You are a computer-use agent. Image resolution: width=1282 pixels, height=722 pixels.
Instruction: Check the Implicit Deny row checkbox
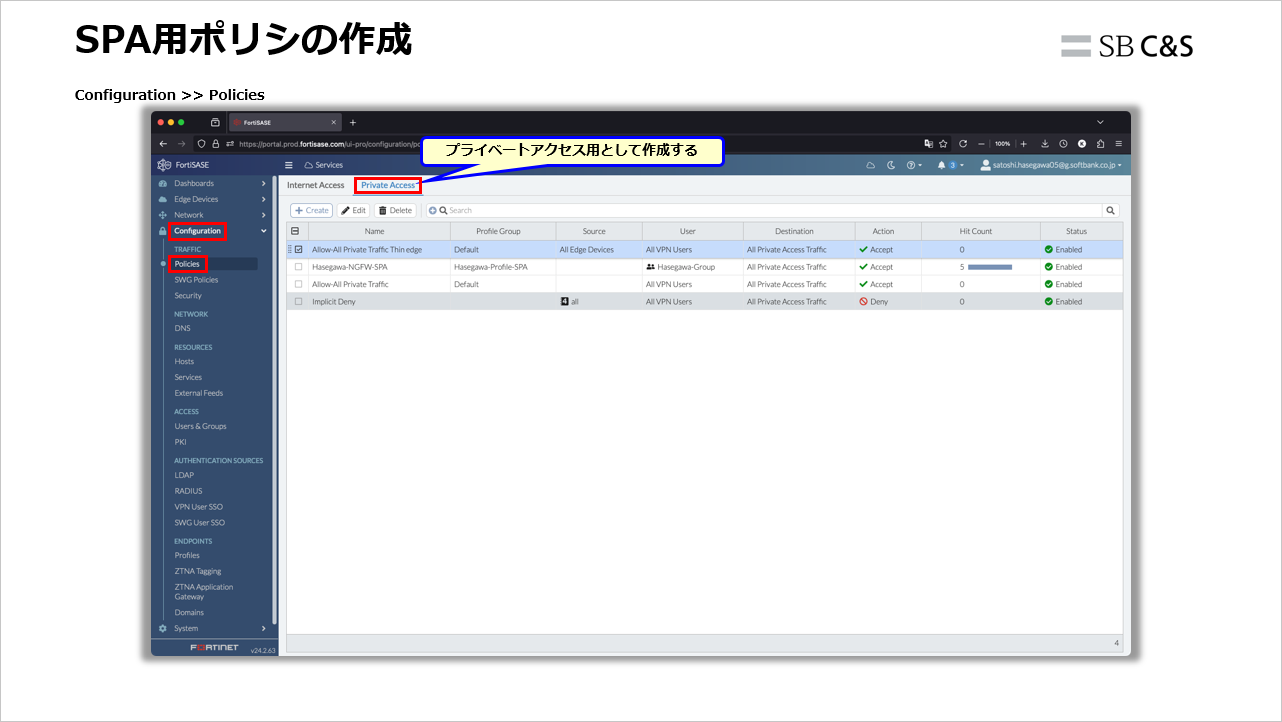298,301
